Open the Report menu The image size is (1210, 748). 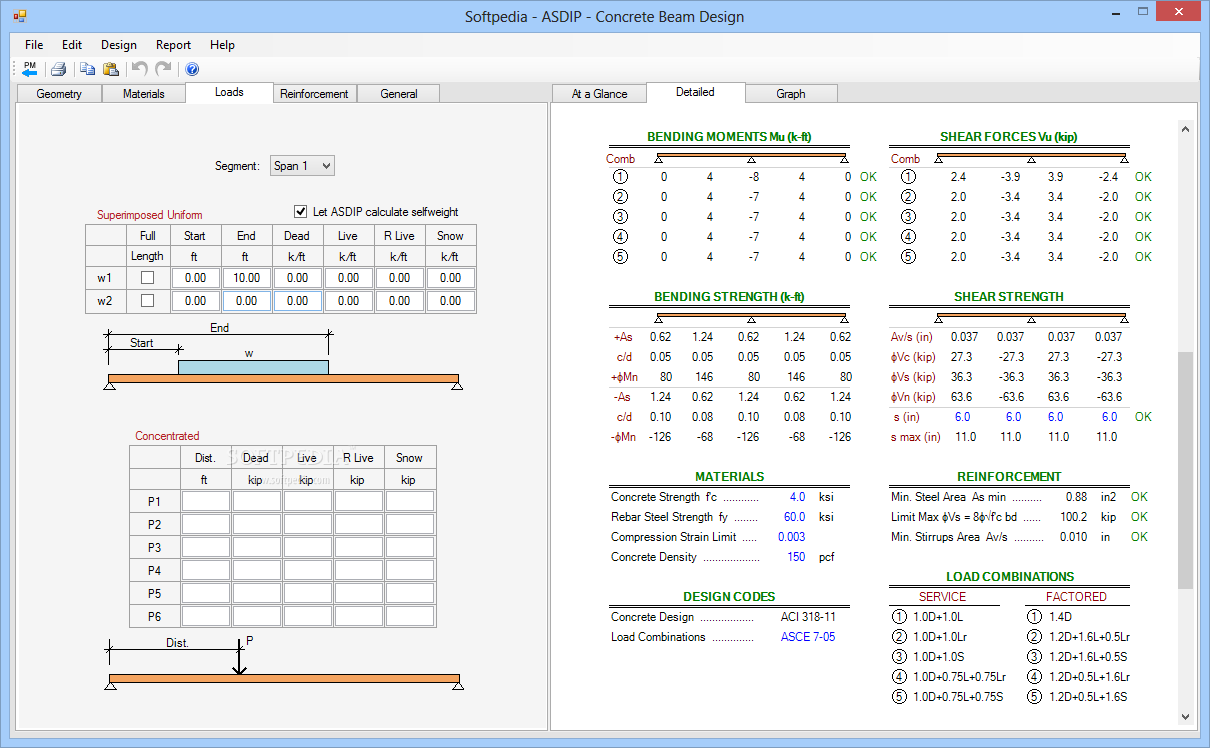173,45
